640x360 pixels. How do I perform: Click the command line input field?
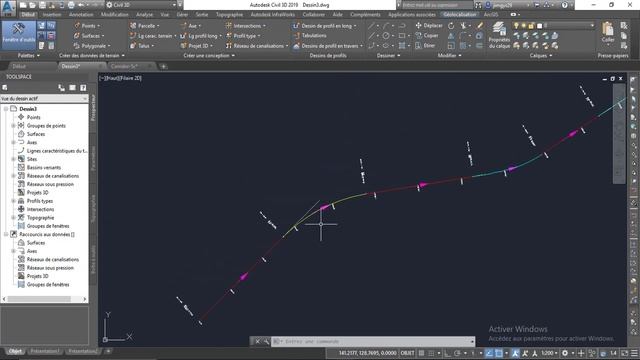[x=373, y=341]
